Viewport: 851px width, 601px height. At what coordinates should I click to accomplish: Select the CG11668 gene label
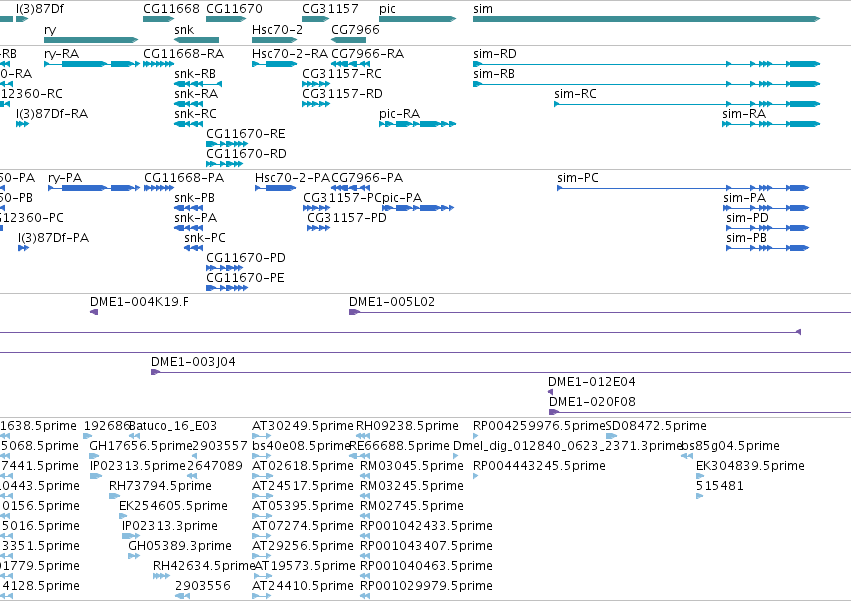(x=172, y=9)
